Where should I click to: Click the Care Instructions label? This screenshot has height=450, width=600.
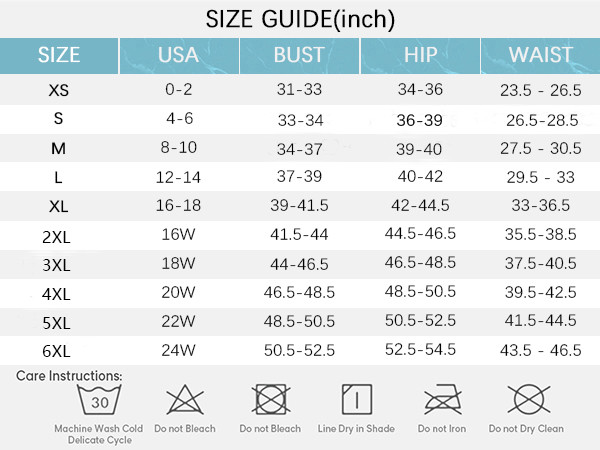(69, 376)
